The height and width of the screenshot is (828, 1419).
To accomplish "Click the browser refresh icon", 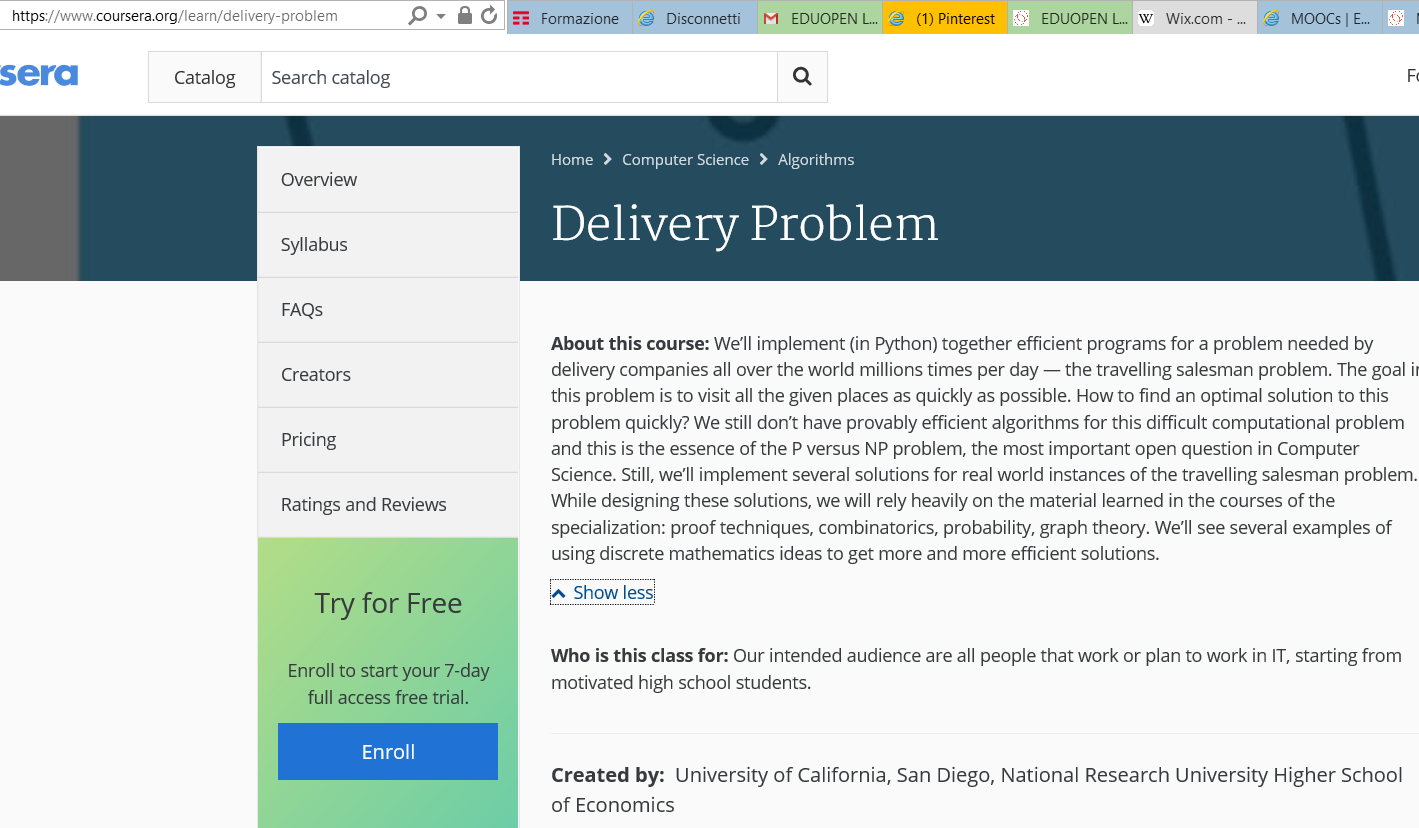I will coord(489,16).
